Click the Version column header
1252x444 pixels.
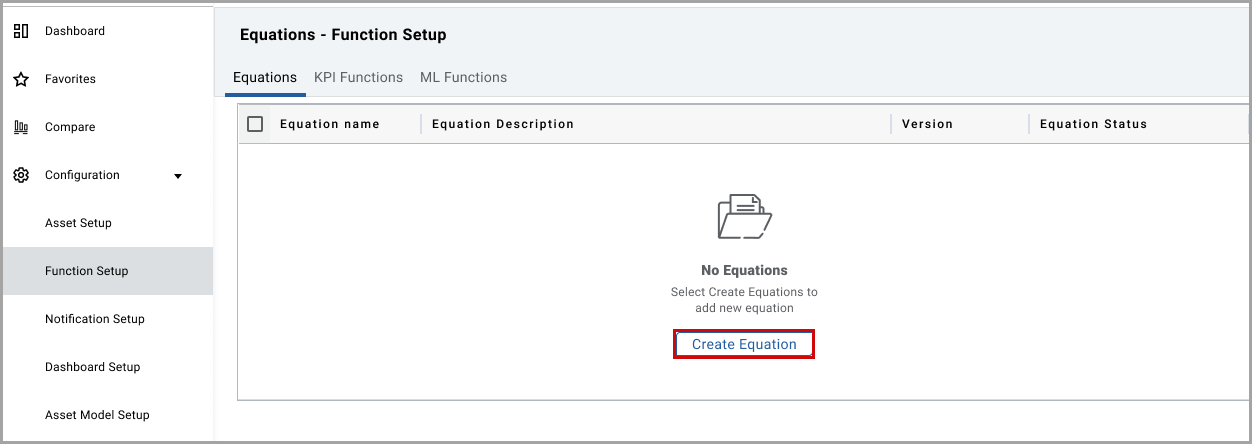click(927, 124)
